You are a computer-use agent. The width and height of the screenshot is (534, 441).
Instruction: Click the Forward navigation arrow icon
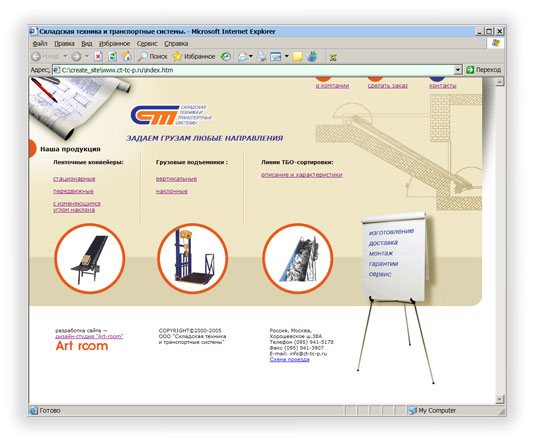[x=76, y=57]
